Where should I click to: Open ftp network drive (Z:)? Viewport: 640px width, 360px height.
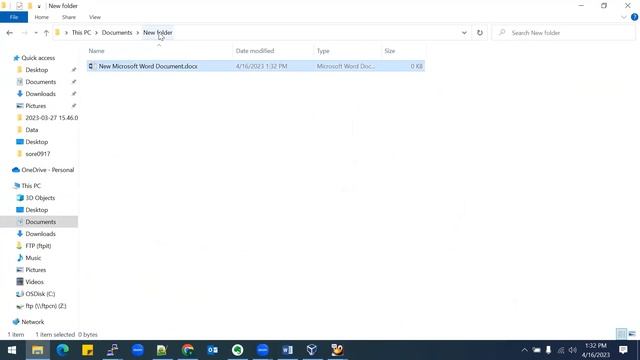[46, 306]
